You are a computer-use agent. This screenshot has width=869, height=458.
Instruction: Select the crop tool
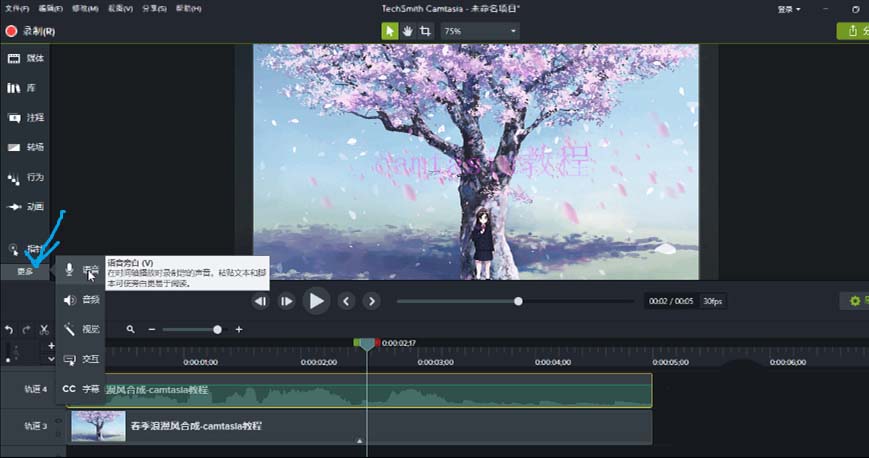[425, 31]
